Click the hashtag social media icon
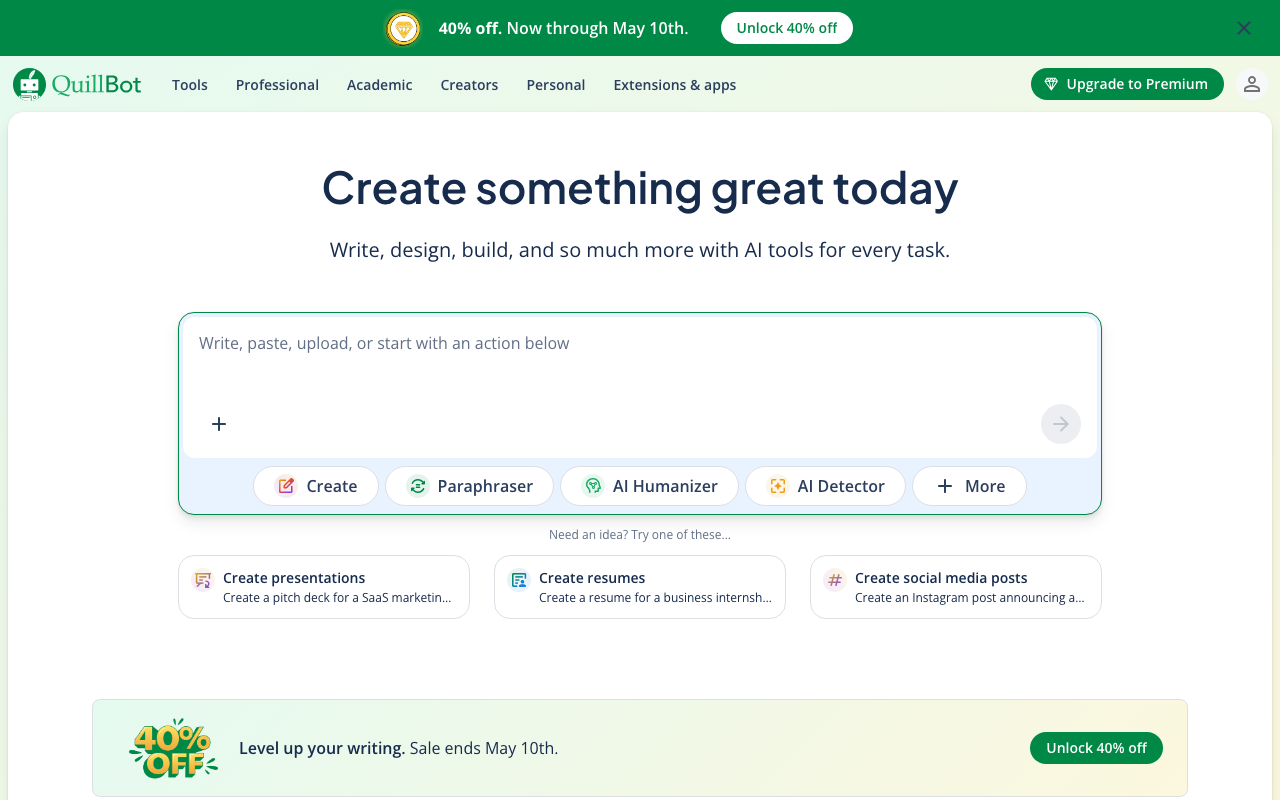Screen dimensions: 1280x800 pos(835,580)
